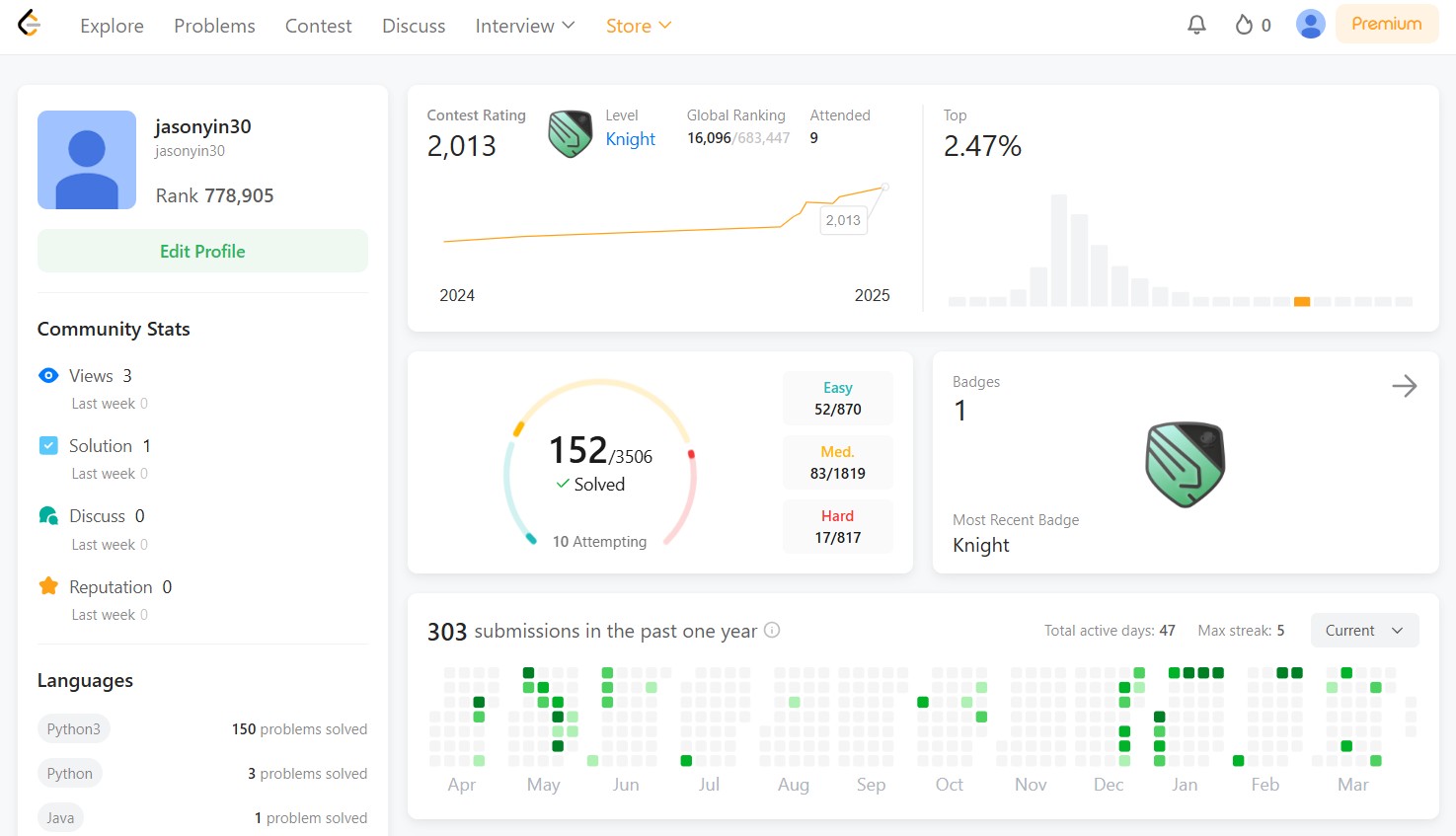Click the Knight level badge icon

(x=571, y=134)
